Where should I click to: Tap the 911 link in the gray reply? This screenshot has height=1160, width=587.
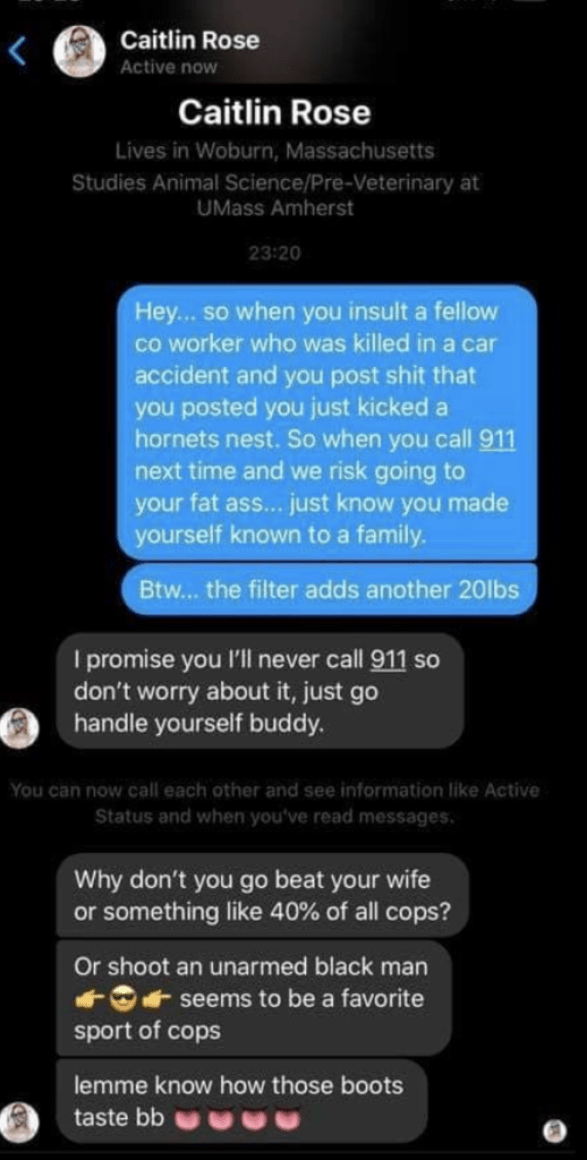pyautogui.click(x=388, y=658)
